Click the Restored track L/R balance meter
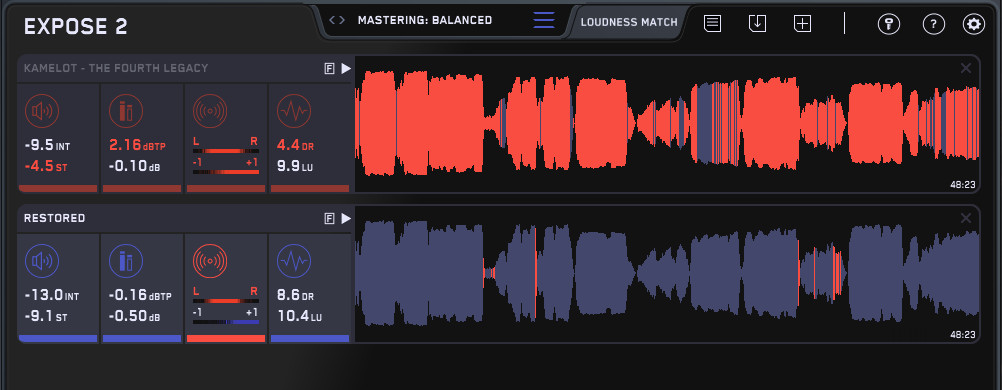1002x390 pixels. (226, 300)
